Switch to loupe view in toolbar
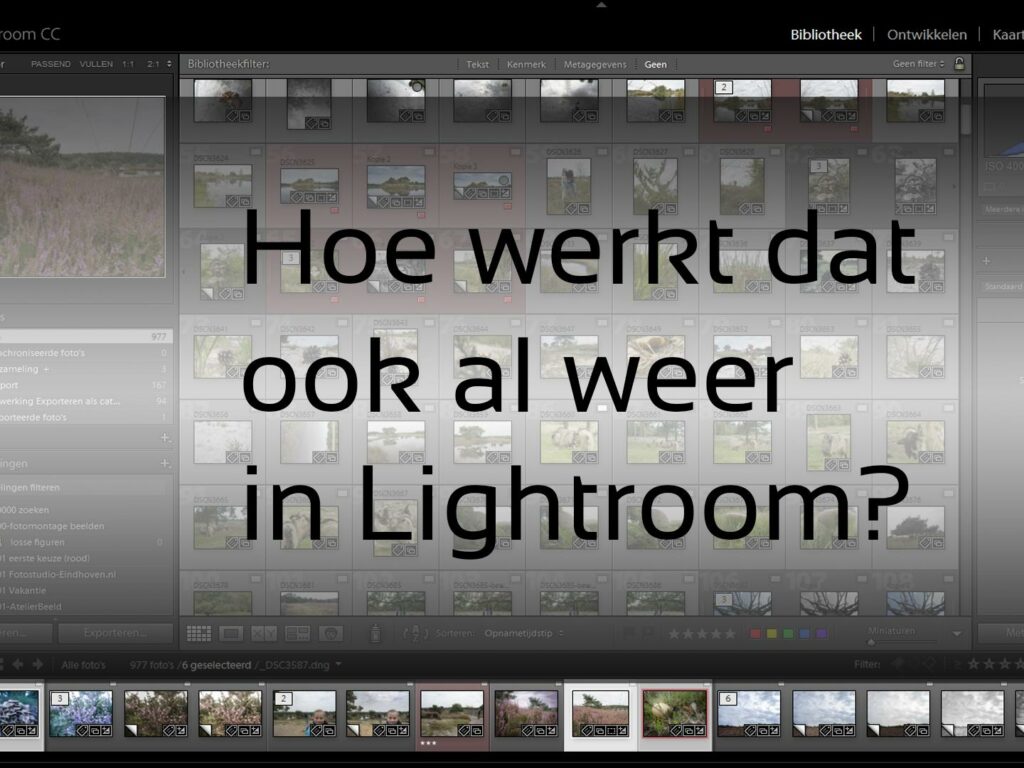Screen dimensions: 1024x768 pyautogui.click(x=231, y=633)
